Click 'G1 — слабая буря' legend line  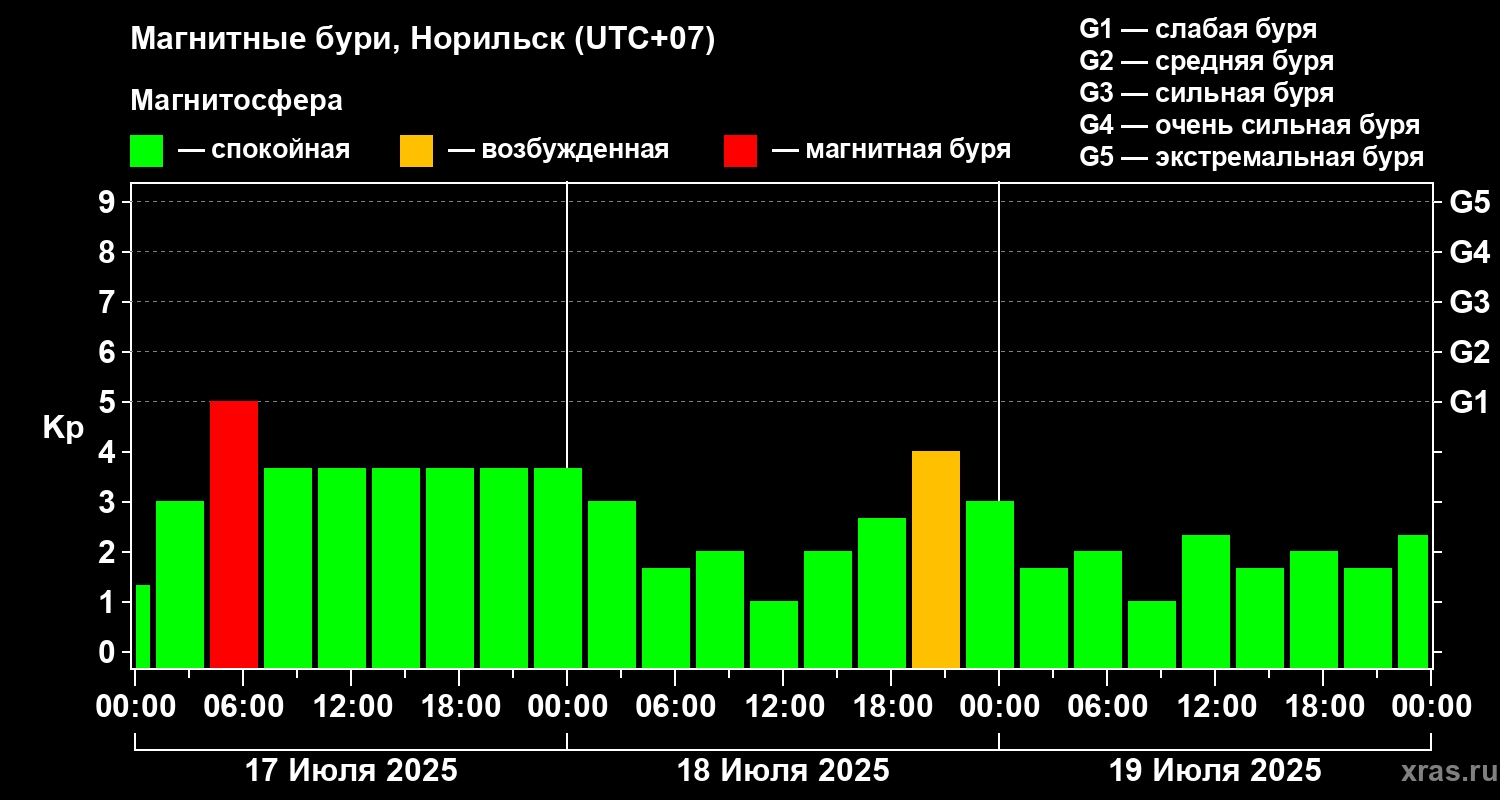1198,29
